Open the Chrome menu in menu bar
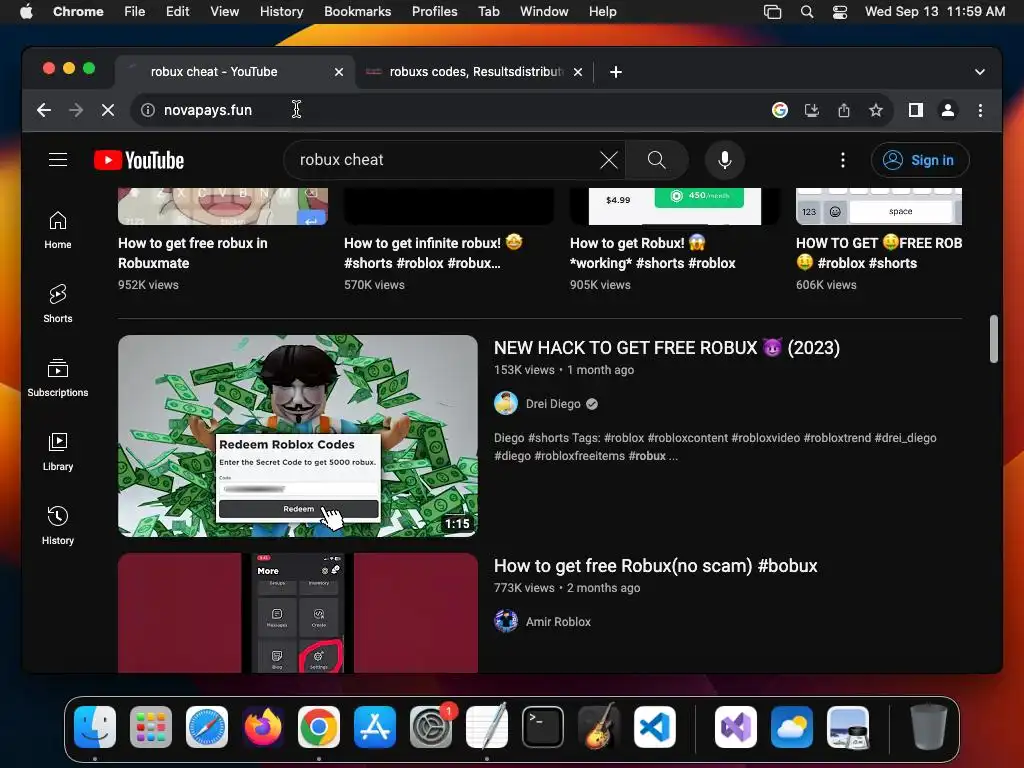The image size is (1024, 768). point(78,11)
